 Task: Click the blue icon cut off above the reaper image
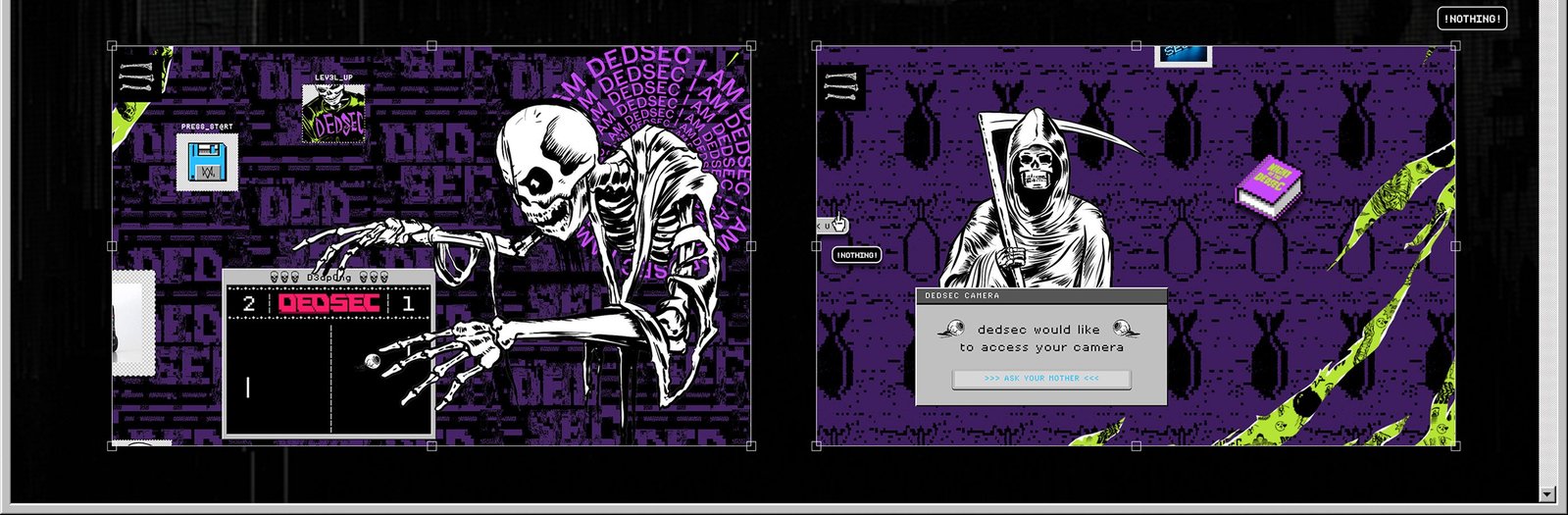pos(1183,55)
